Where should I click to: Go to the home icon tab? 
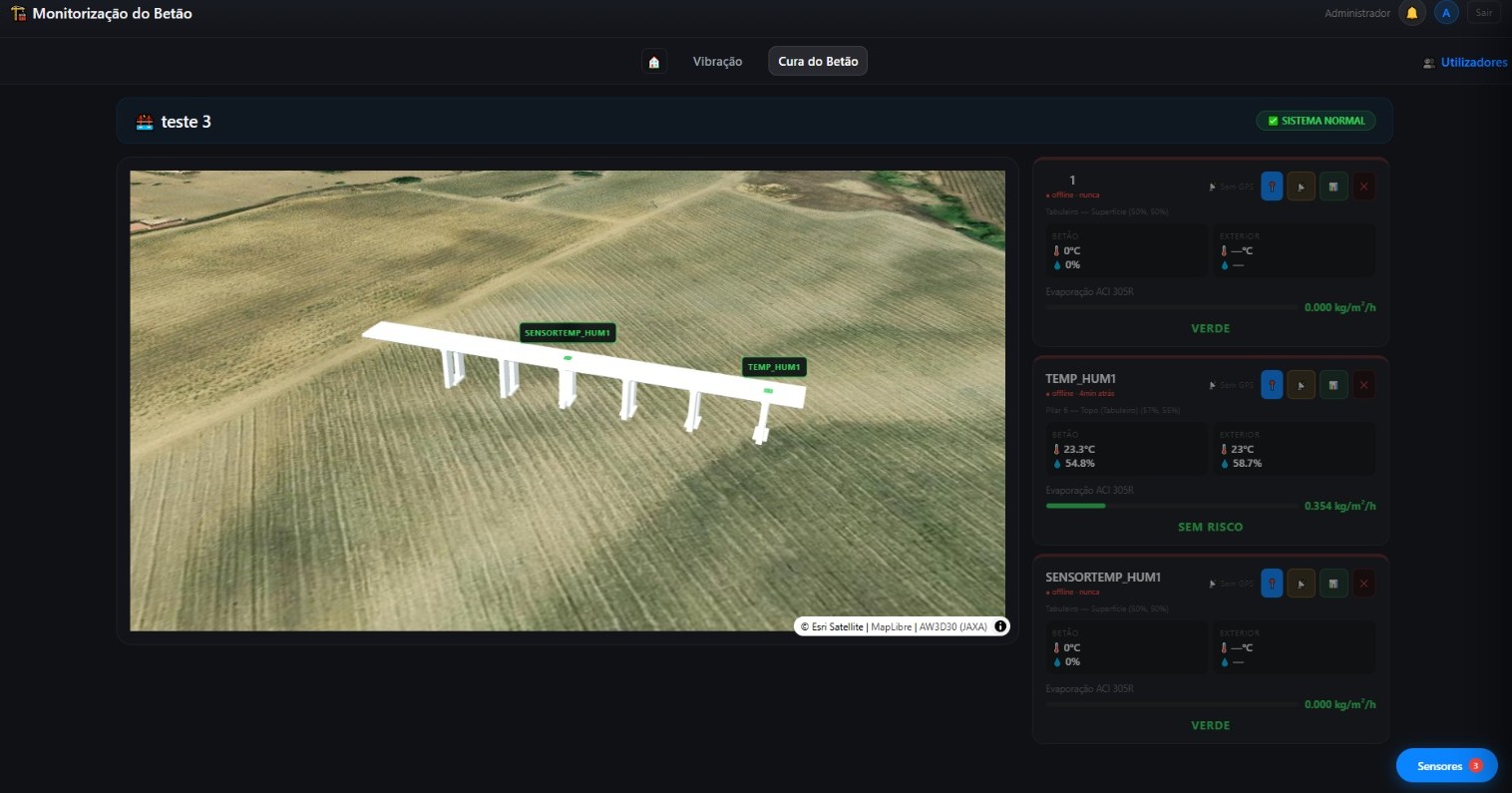click(654, 62)
